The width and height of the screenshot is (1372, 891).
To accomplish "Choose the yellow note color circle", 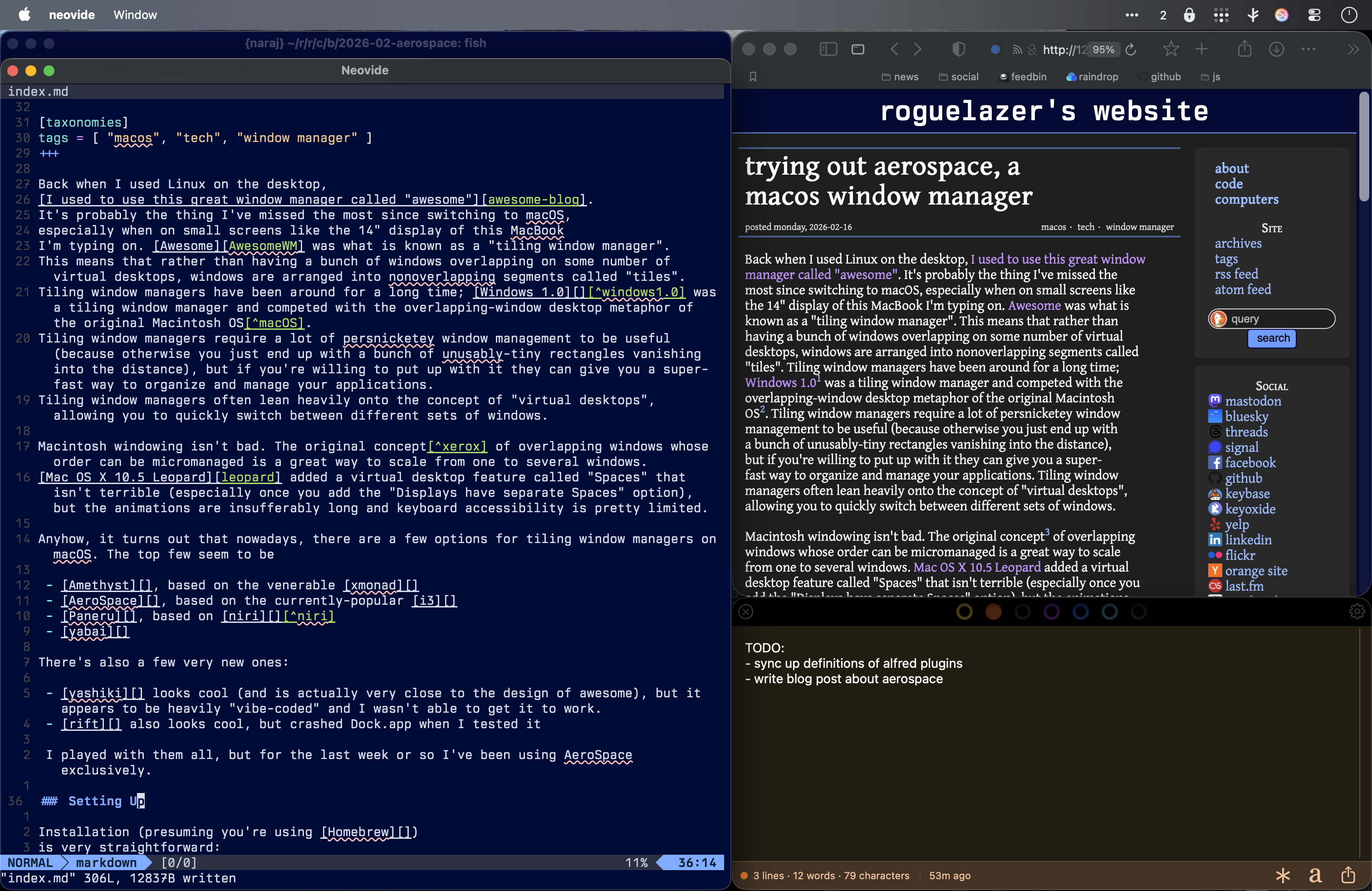I will tap(965, 612).
